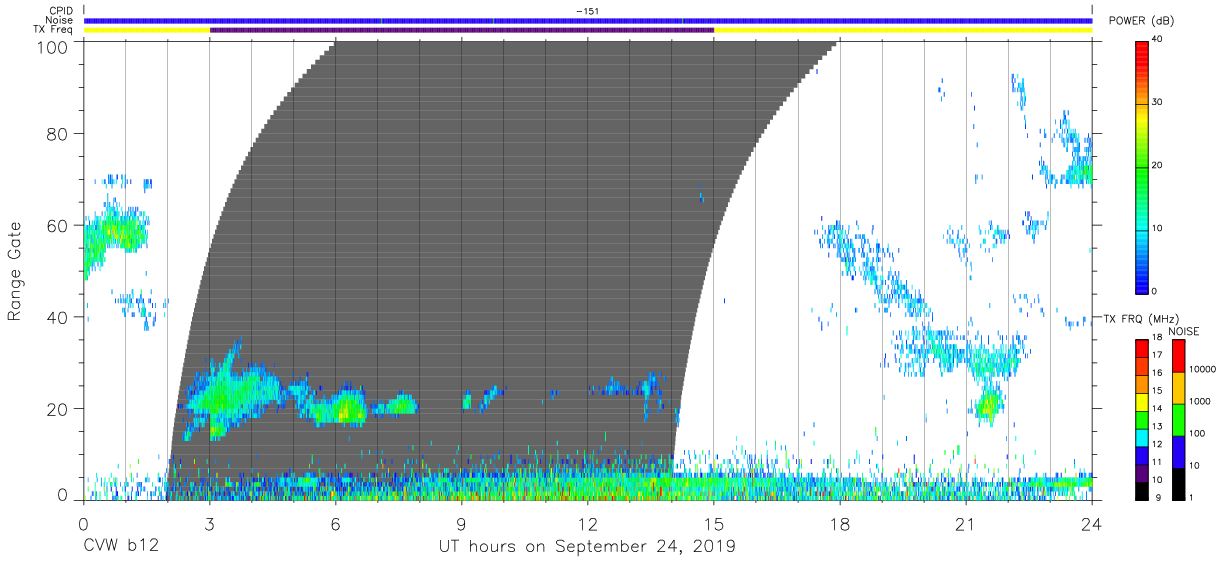
Task: Click the 1000 label in the NOISE legend
Action: pos(1200,401)
